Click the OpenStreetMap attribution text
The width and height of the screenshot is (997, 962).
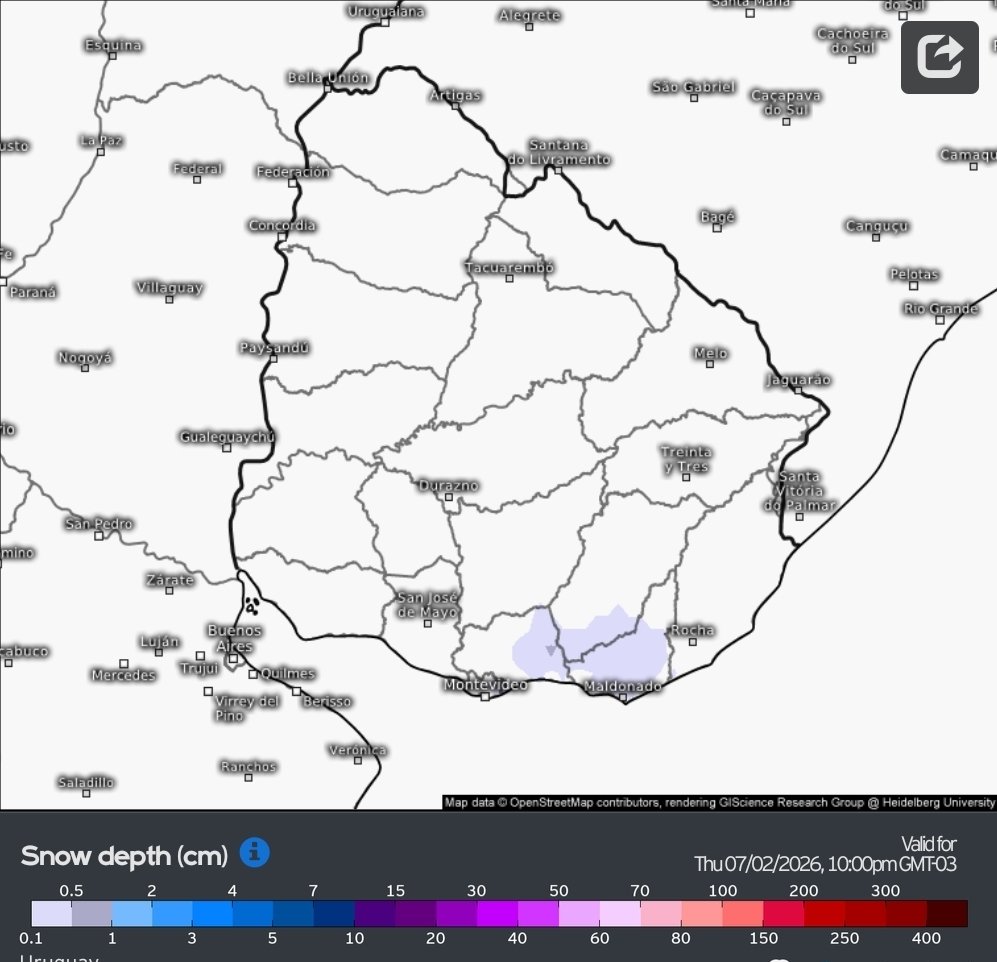pos(719,802)
